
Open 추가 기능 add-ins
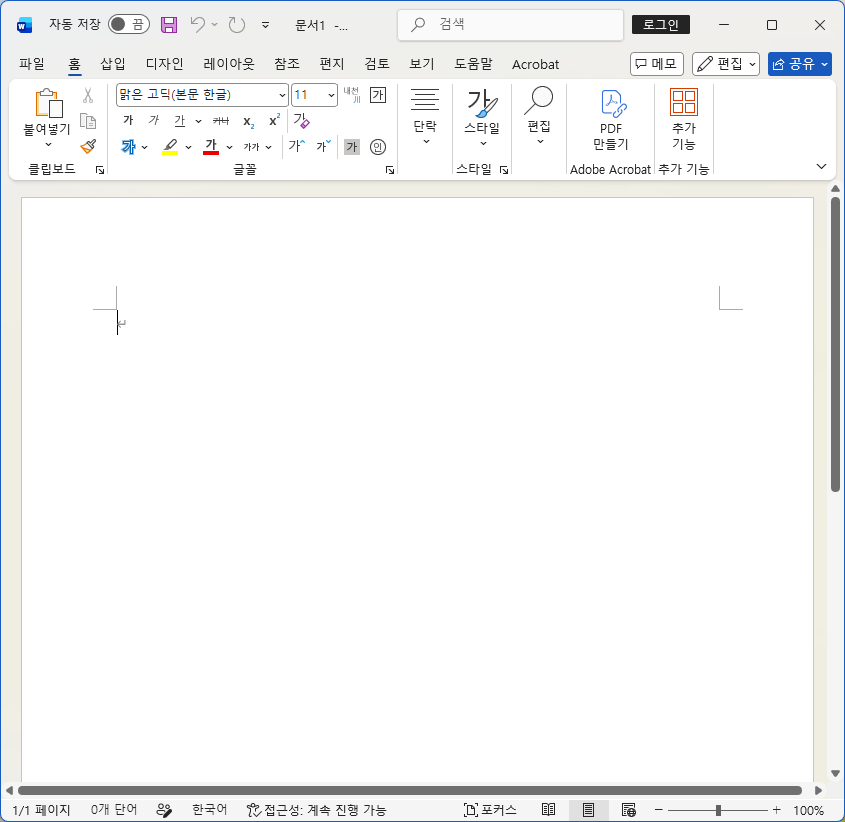tap(683, 120)
